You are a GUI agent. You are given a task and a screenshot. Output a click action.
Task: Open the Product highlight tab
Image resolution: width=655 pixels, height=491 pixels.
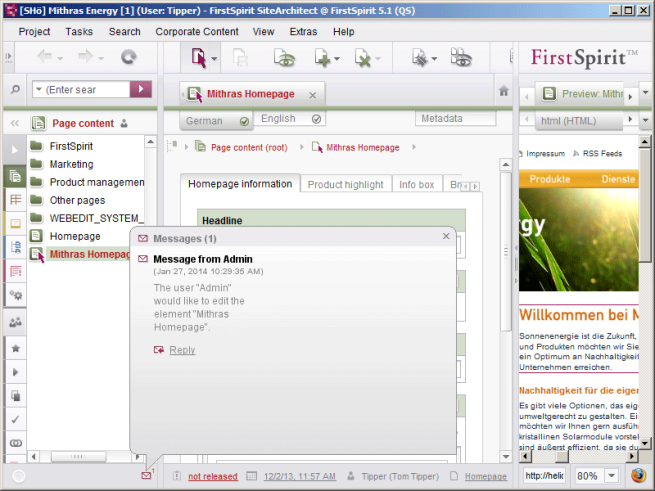pyautogui.click(x=345, y=185)
